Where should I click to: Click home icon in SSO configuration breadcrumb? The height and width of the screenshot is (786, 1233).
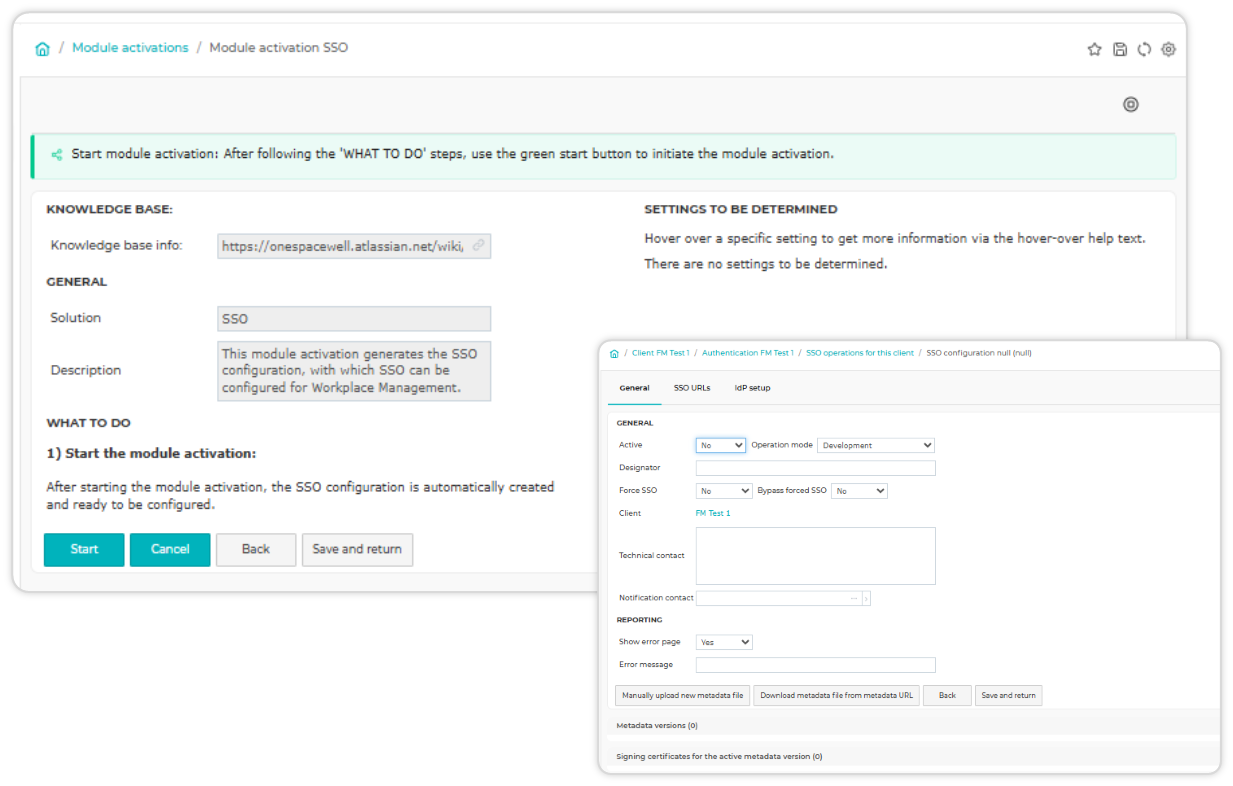614,353
